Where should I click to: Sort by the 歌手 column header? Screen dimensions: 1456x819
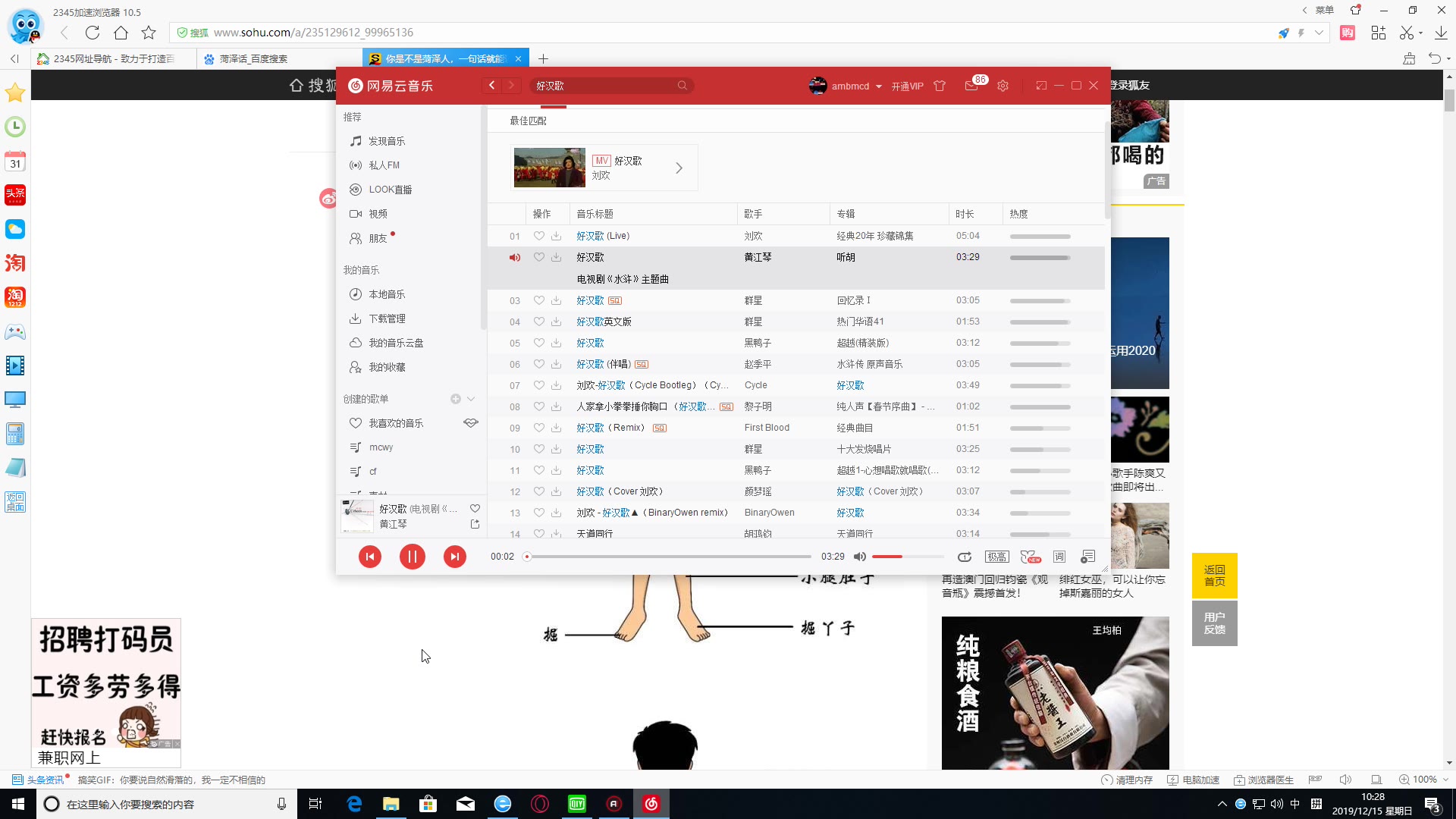pos(783,214)
